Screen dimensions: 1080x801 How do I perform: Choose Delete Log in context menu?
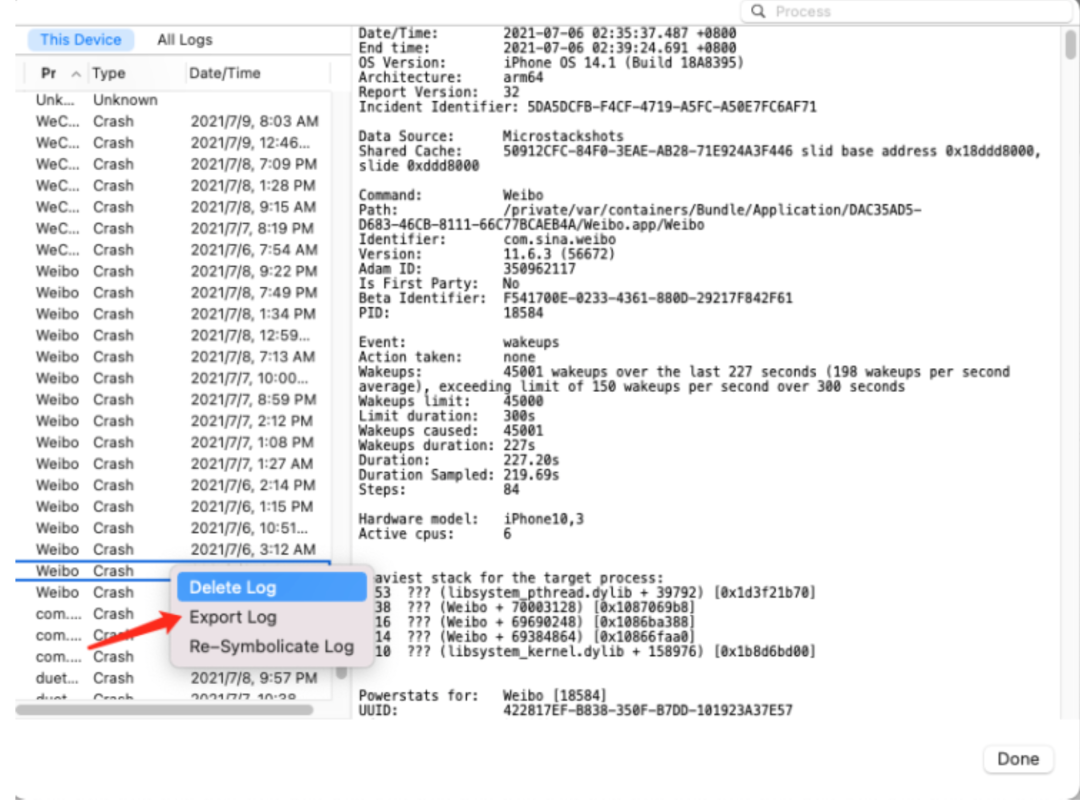tap(271, 587)
